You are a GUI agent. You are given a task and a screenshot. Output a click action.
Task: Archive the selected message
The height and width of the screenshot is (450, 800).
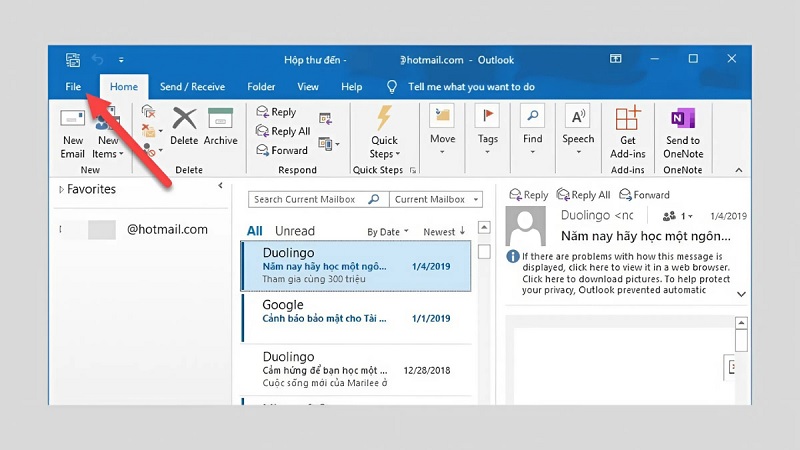click(x=220, y=127)
